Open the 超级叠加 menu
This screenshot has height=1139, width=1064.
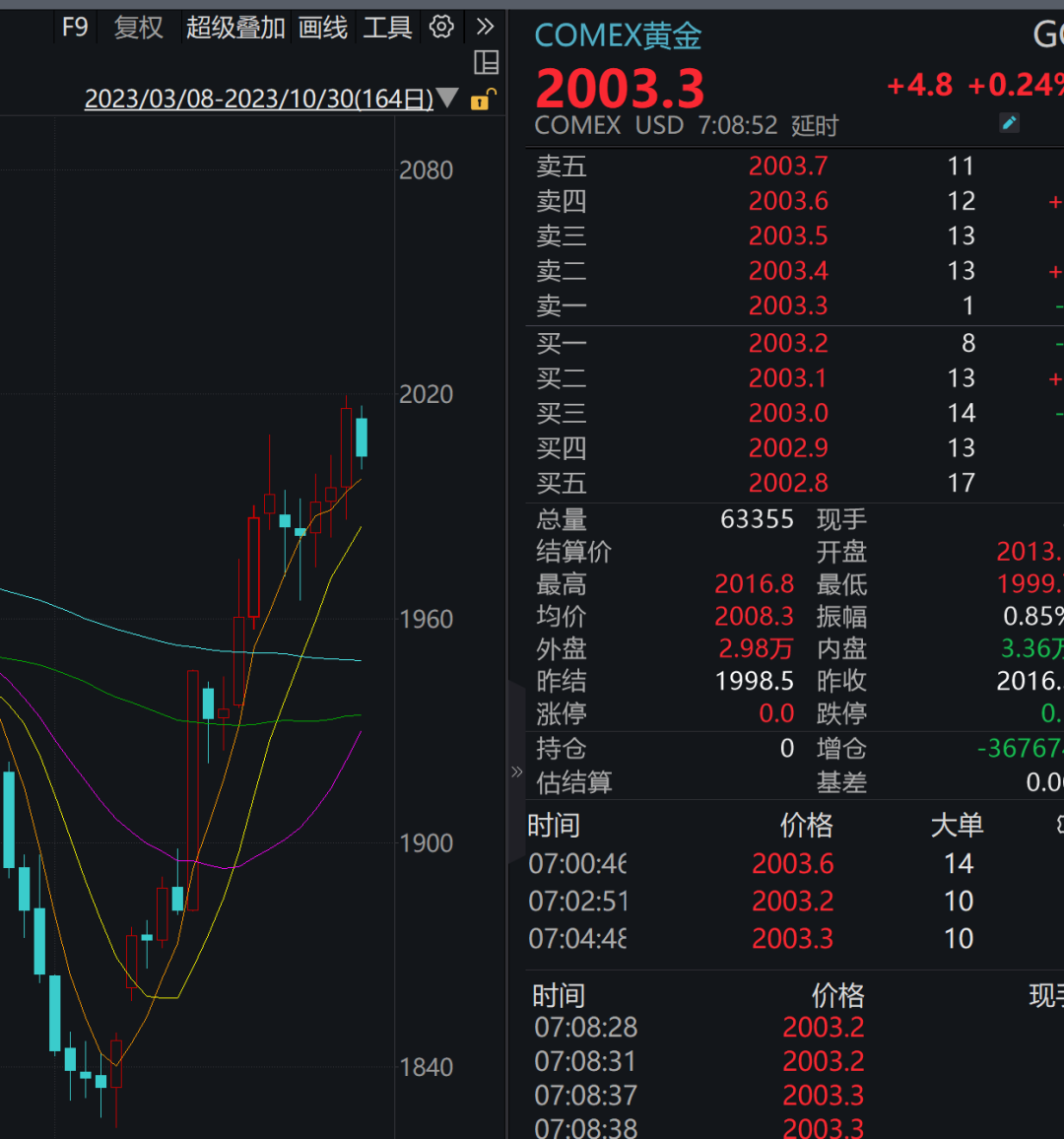tap(235, 28)
